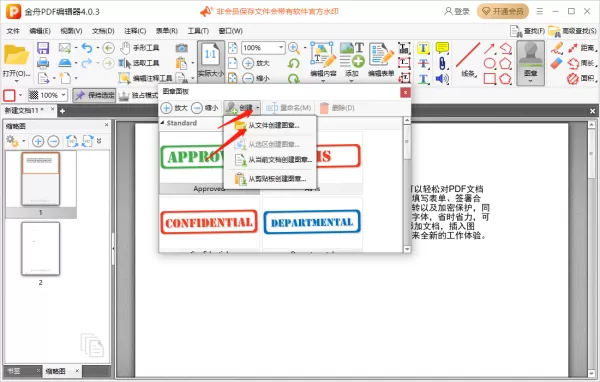
Task: Select the 选取工具 selection tool
Action: pyautogui.click(x=139, y=63)
